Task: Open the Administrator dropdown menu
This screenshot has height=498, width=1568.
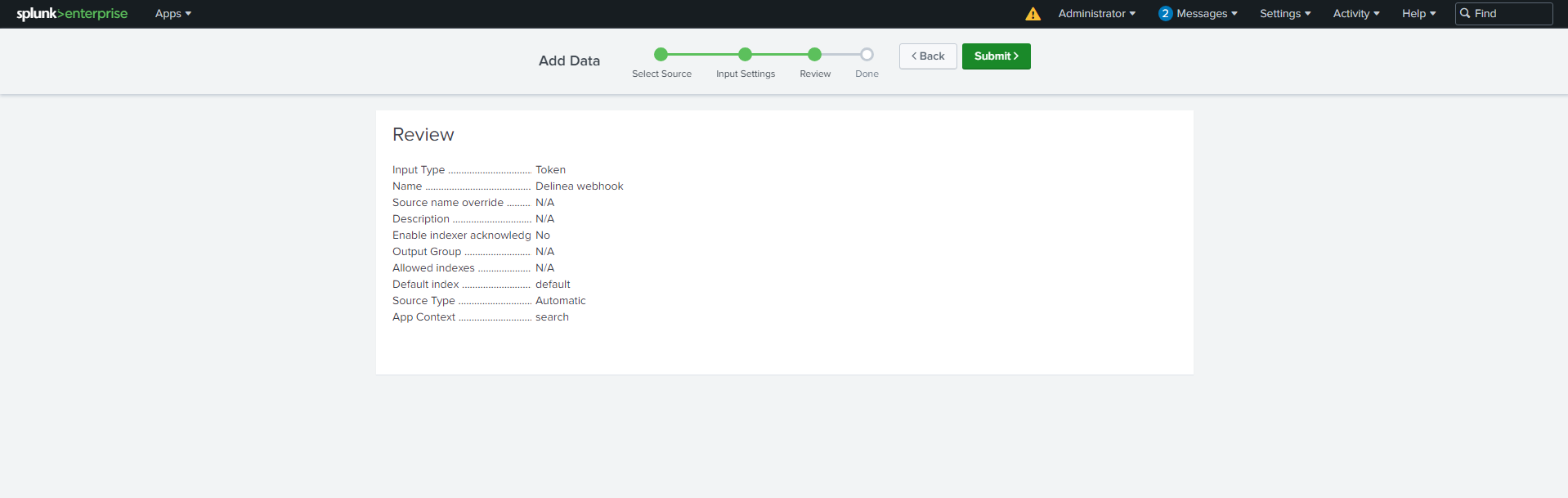Action: coord(1096,14)
